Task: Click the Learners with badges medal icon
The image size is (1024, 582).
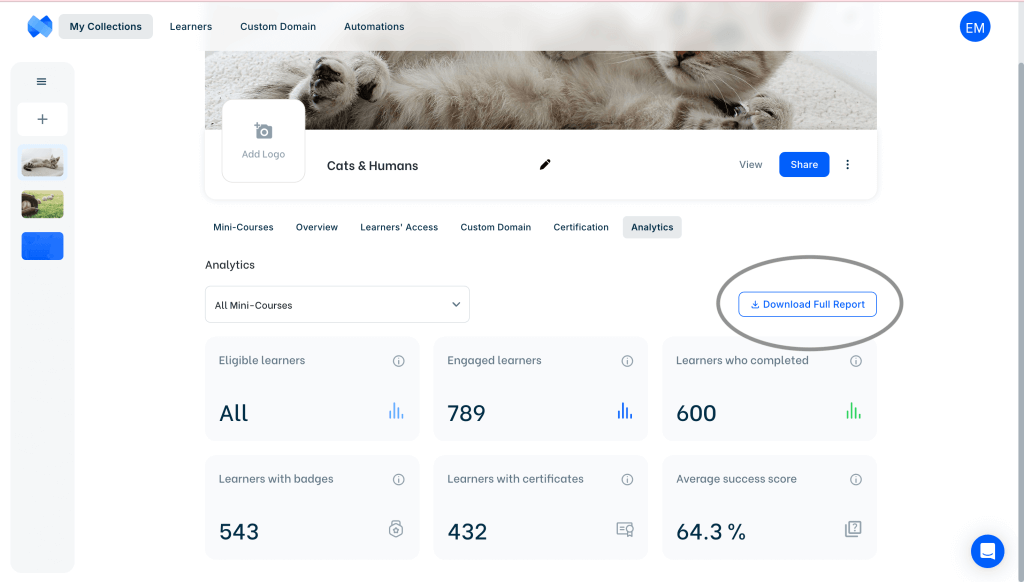Action: [x=396, y=530]
